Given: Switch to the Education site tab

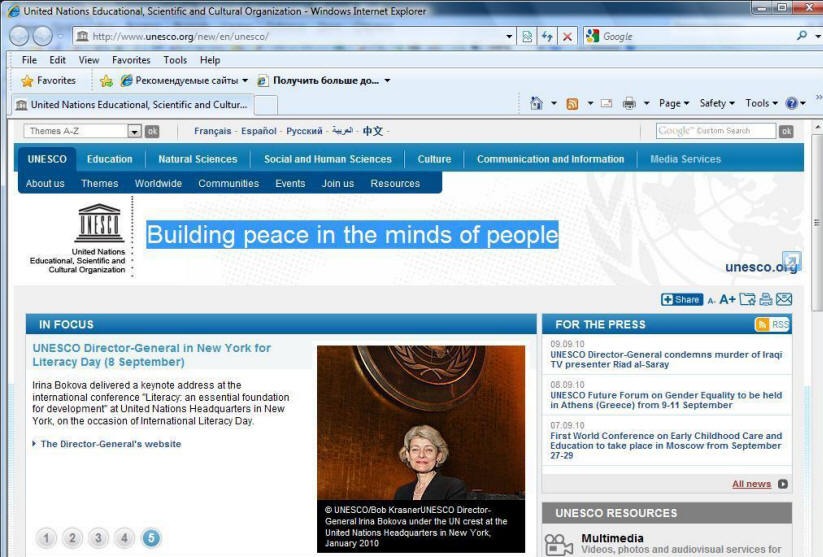Looking at the screenshot, I should 110,159.
